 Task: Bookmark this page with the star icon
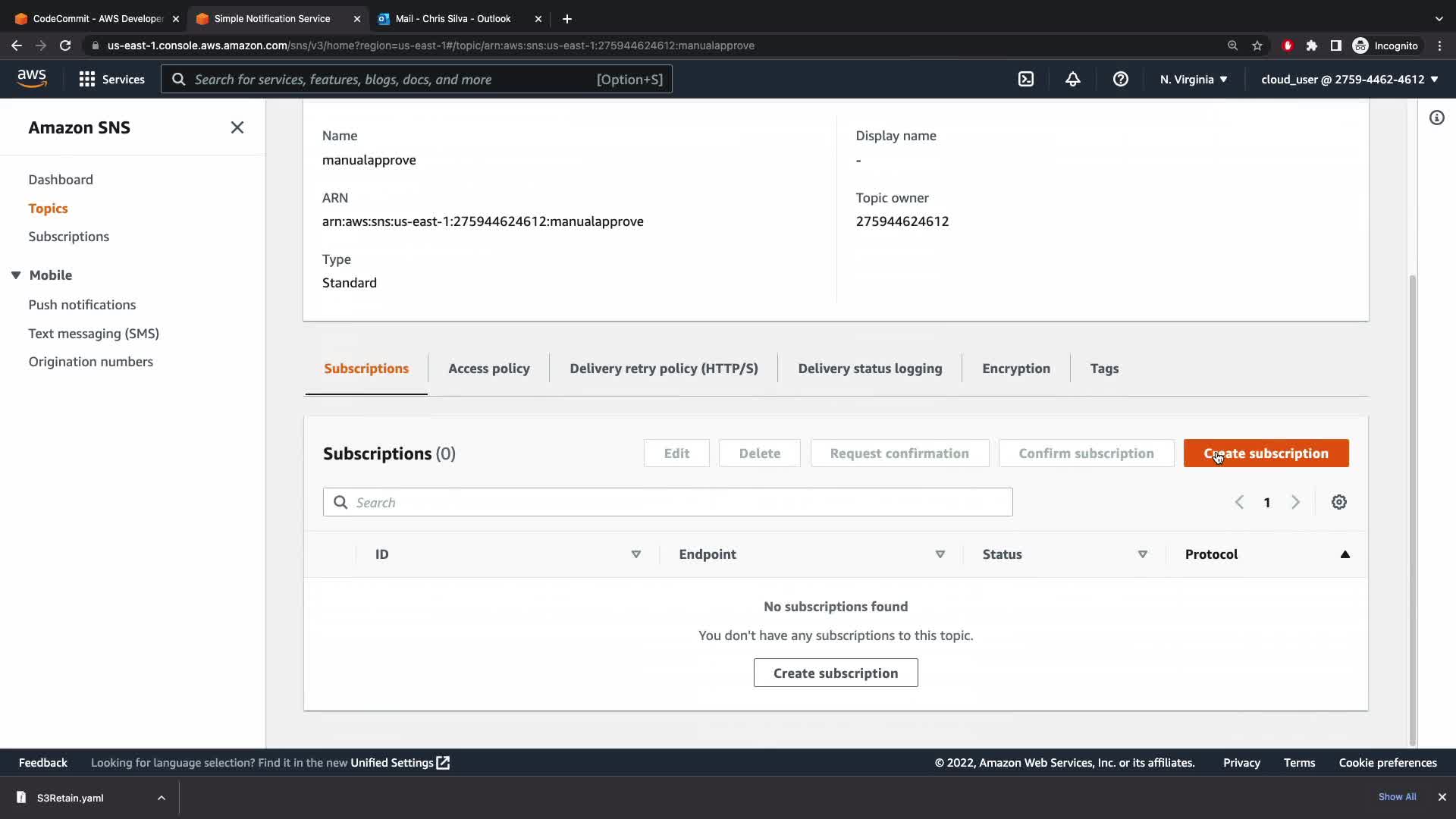tap(1257, 45)
